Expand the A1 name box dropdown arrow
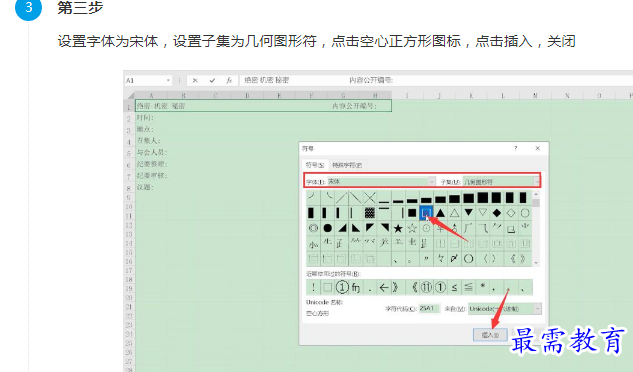Image resolution: width=633 pixels, height=372 pixels. (168, 80)
